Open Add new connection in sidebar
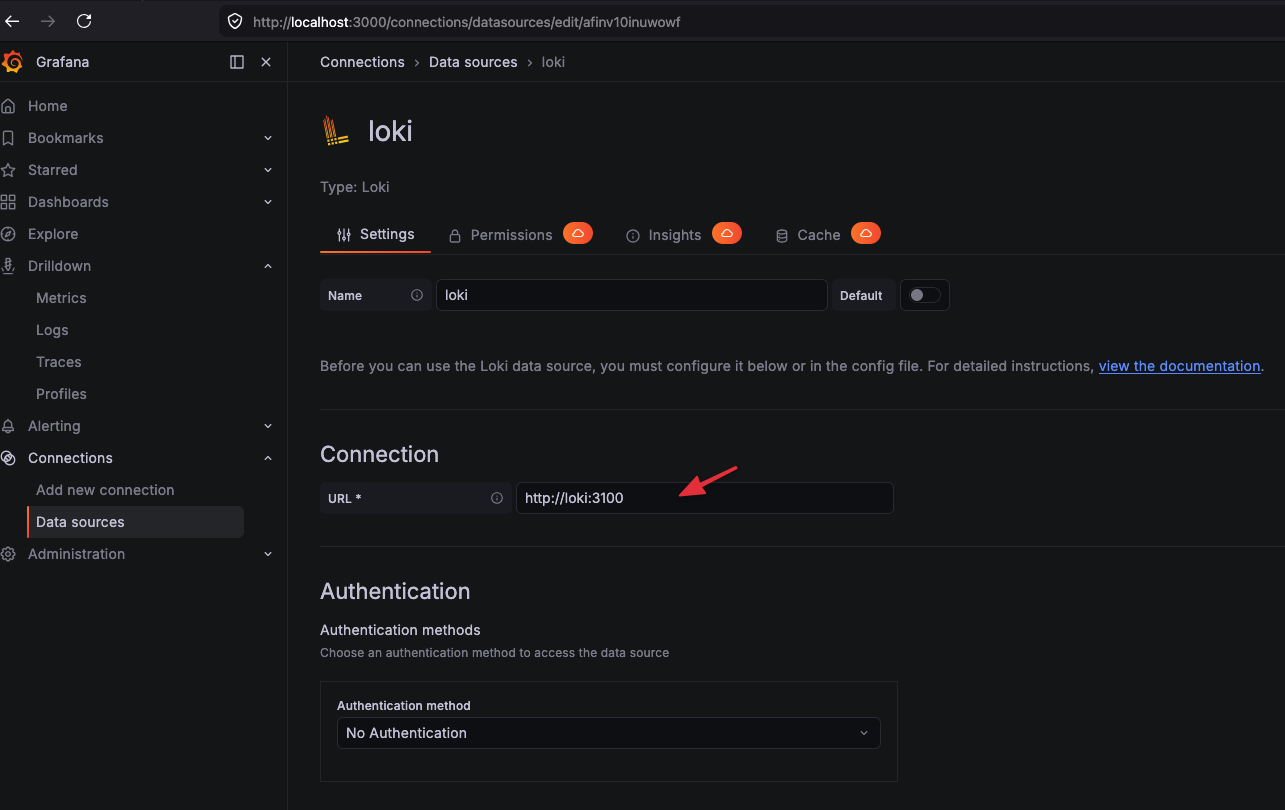This screenshot has height=810, width=1285. [105, 490]
